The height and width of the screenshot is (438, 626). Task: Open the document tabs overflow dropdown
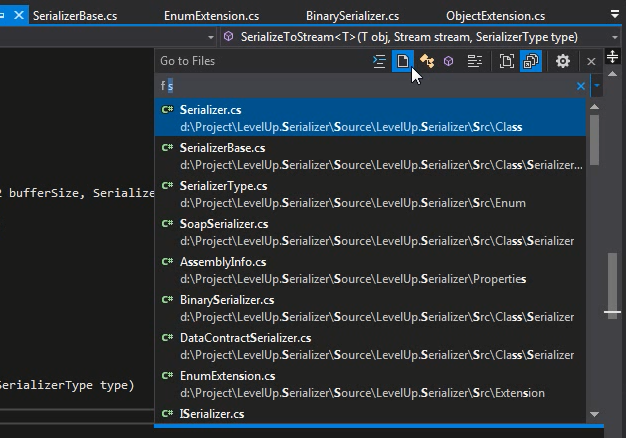click(x=615, y=14)
